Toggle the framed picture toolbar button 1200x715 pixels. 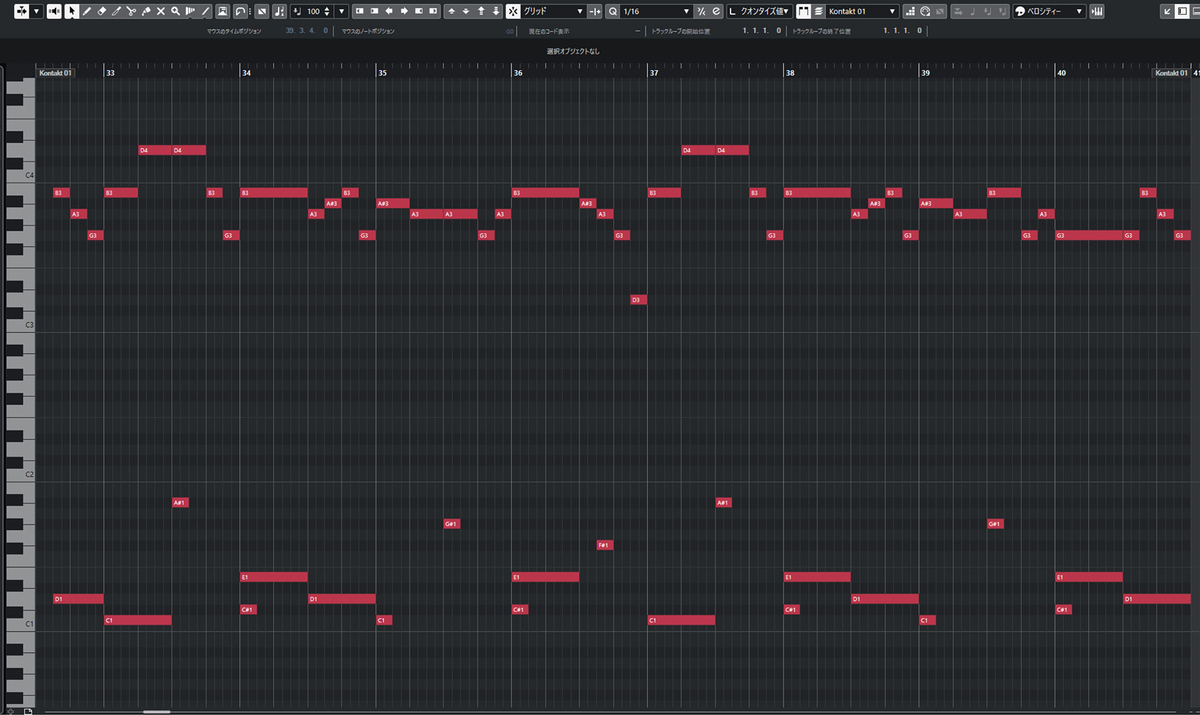pyautogui.click(x=222, y=11)
